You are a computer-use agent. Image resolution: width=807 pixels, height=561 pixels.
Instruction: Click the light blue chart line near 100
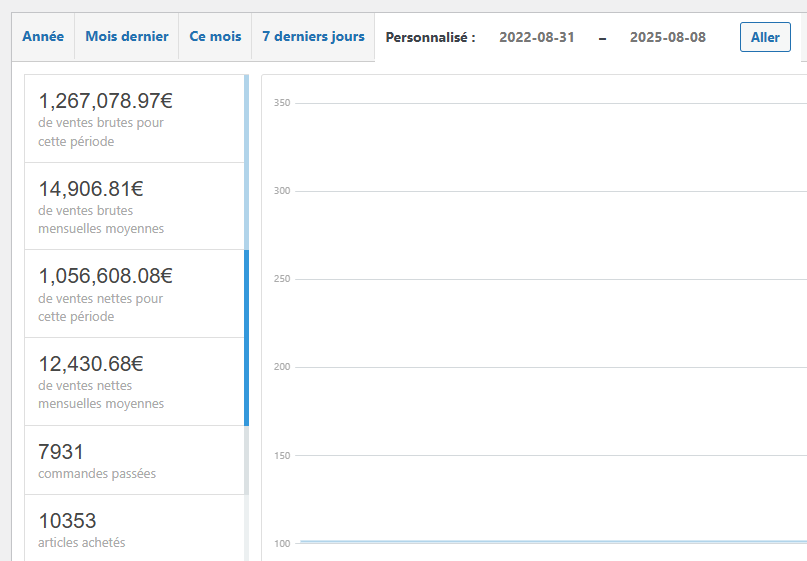pos(550,542)
